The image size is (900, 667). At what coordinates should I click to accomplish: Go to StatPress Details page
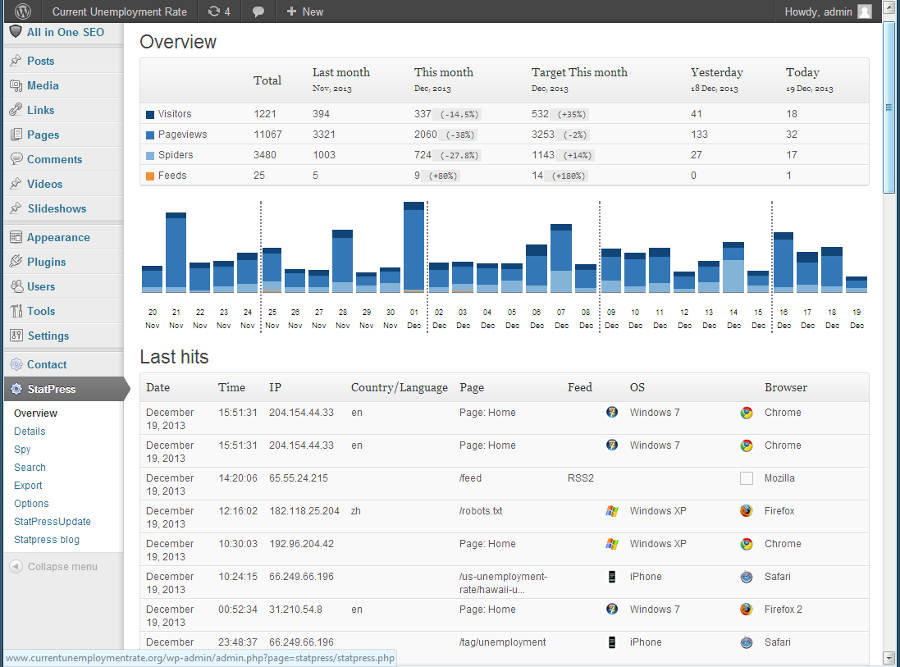pyautogui.click(x=30, y=431)
